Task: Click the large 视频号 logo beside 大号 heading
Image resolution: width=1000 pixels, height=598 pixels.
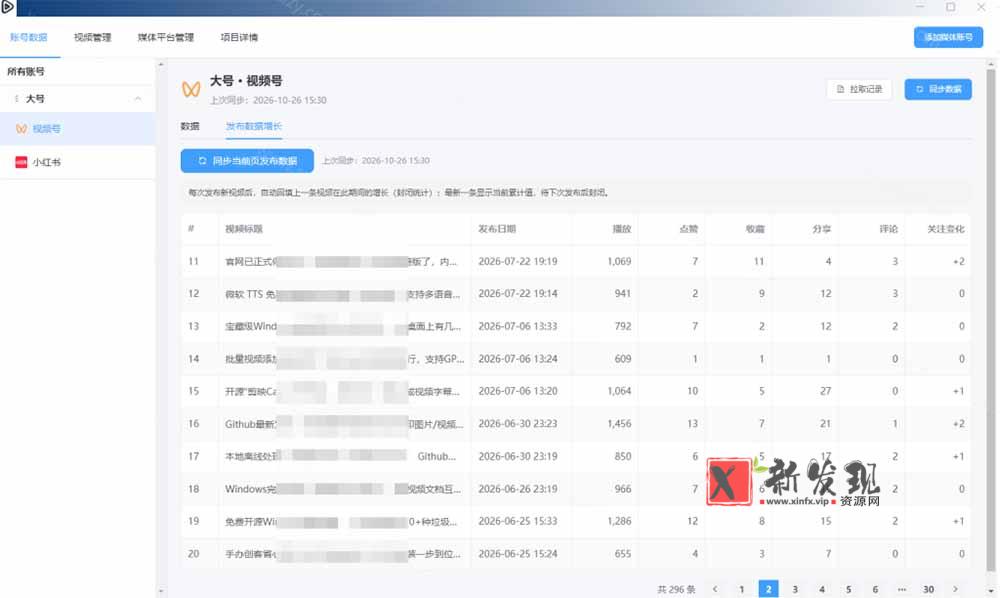Action: pos(191,89)
